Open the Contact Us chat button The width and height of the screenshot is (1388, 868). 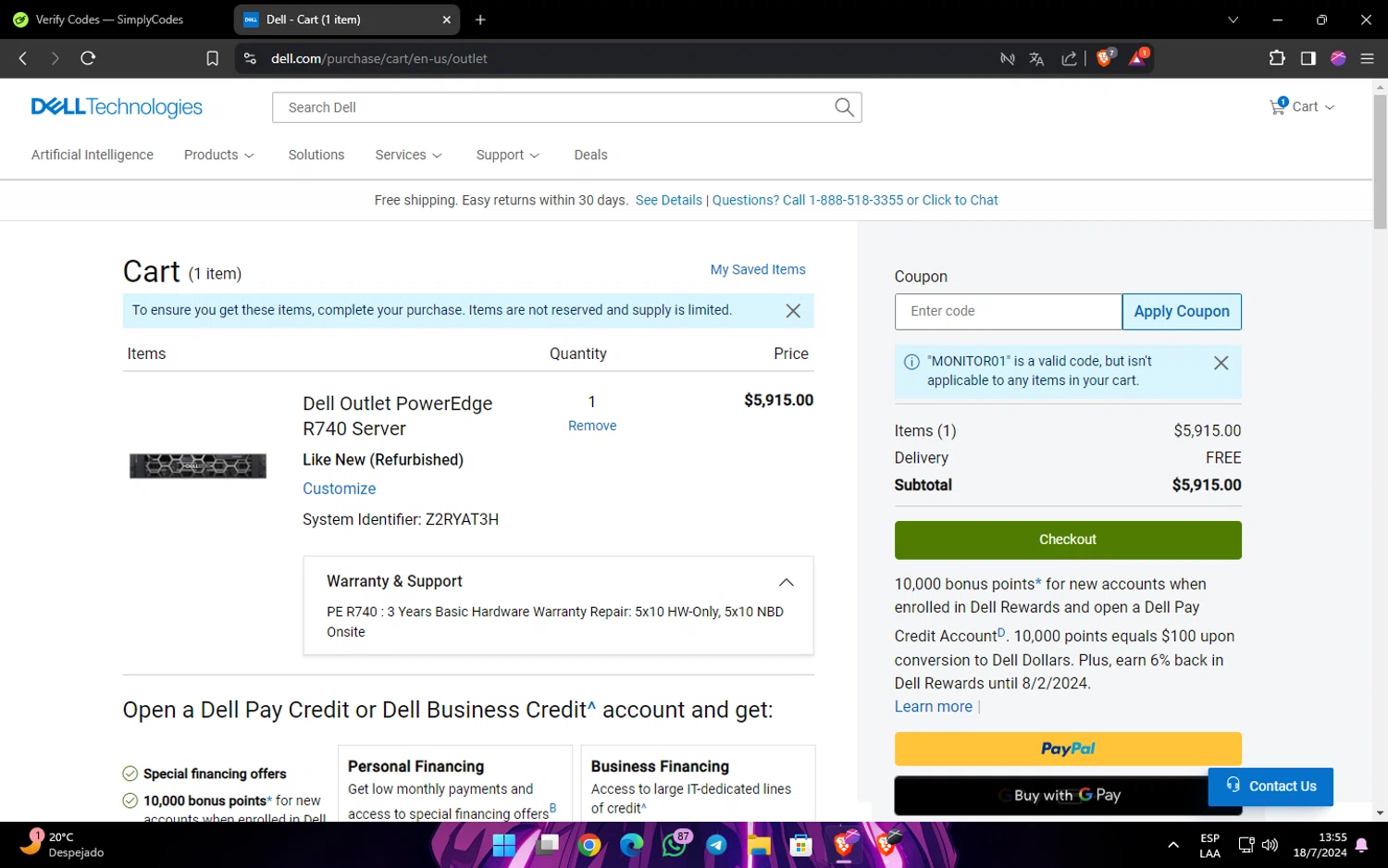[x=1270, y=787]
